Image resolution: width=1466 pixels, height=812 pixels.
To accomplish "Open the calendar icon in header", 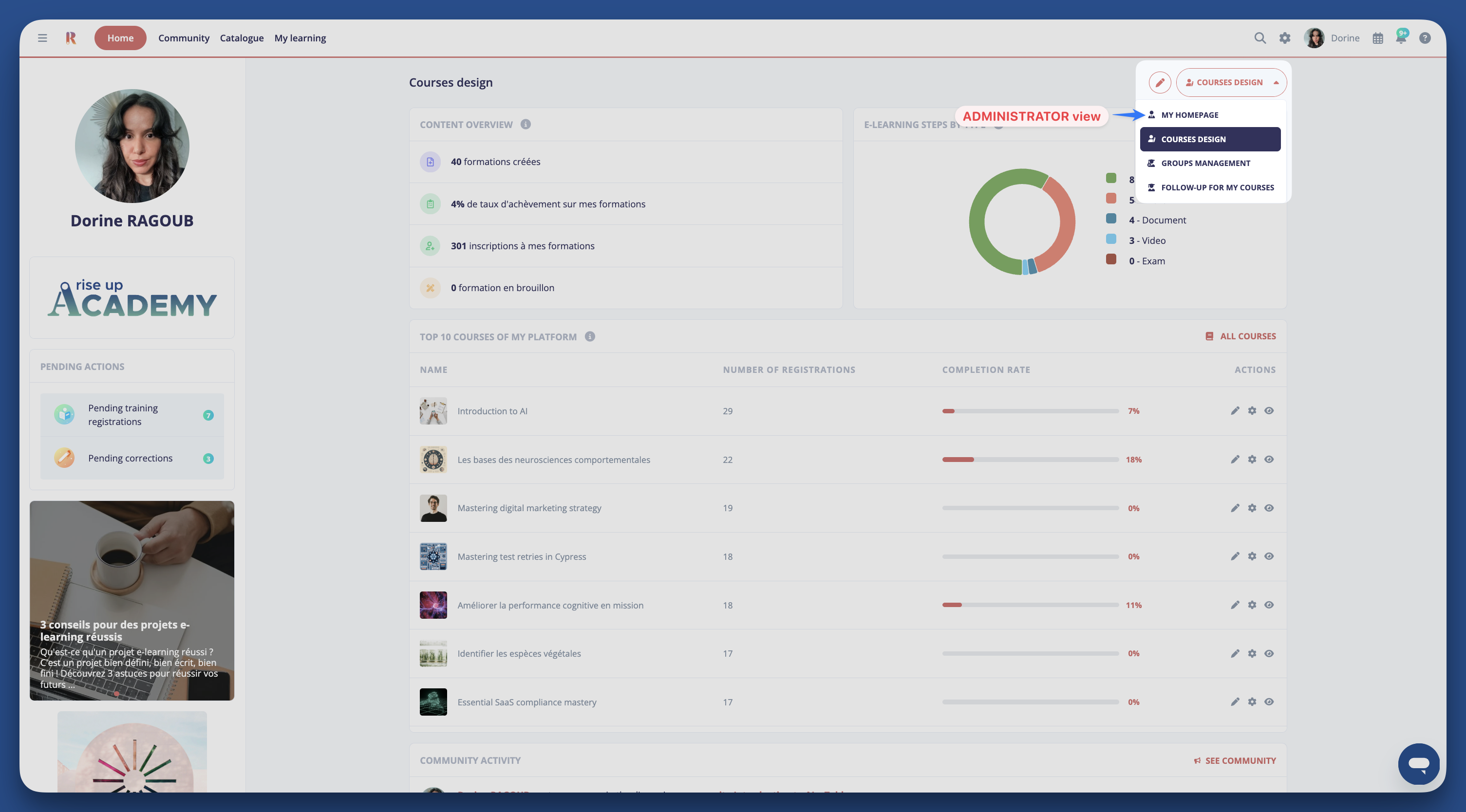I will tap(1377, 38).
